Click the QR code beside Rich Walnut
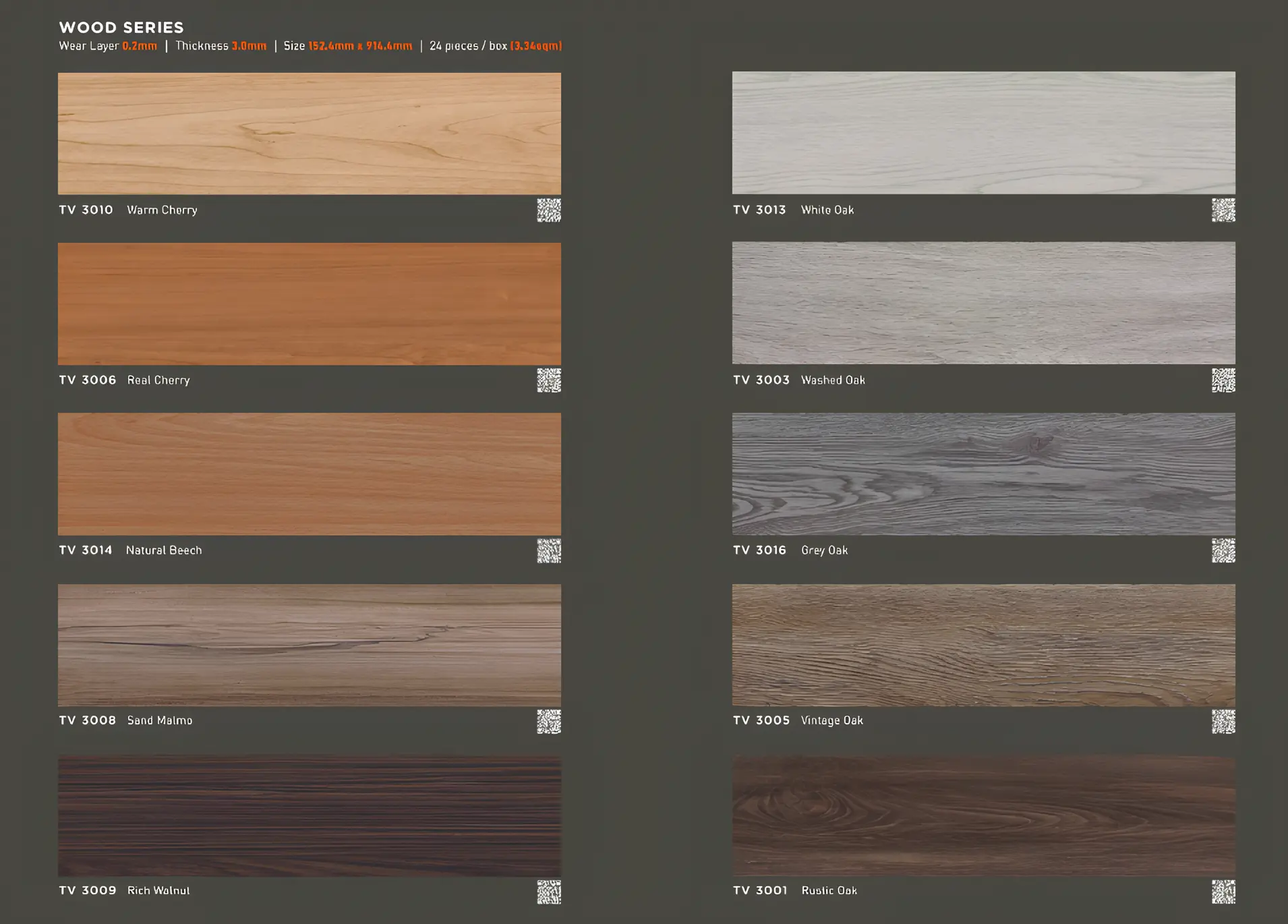 [x=549, y=892]
